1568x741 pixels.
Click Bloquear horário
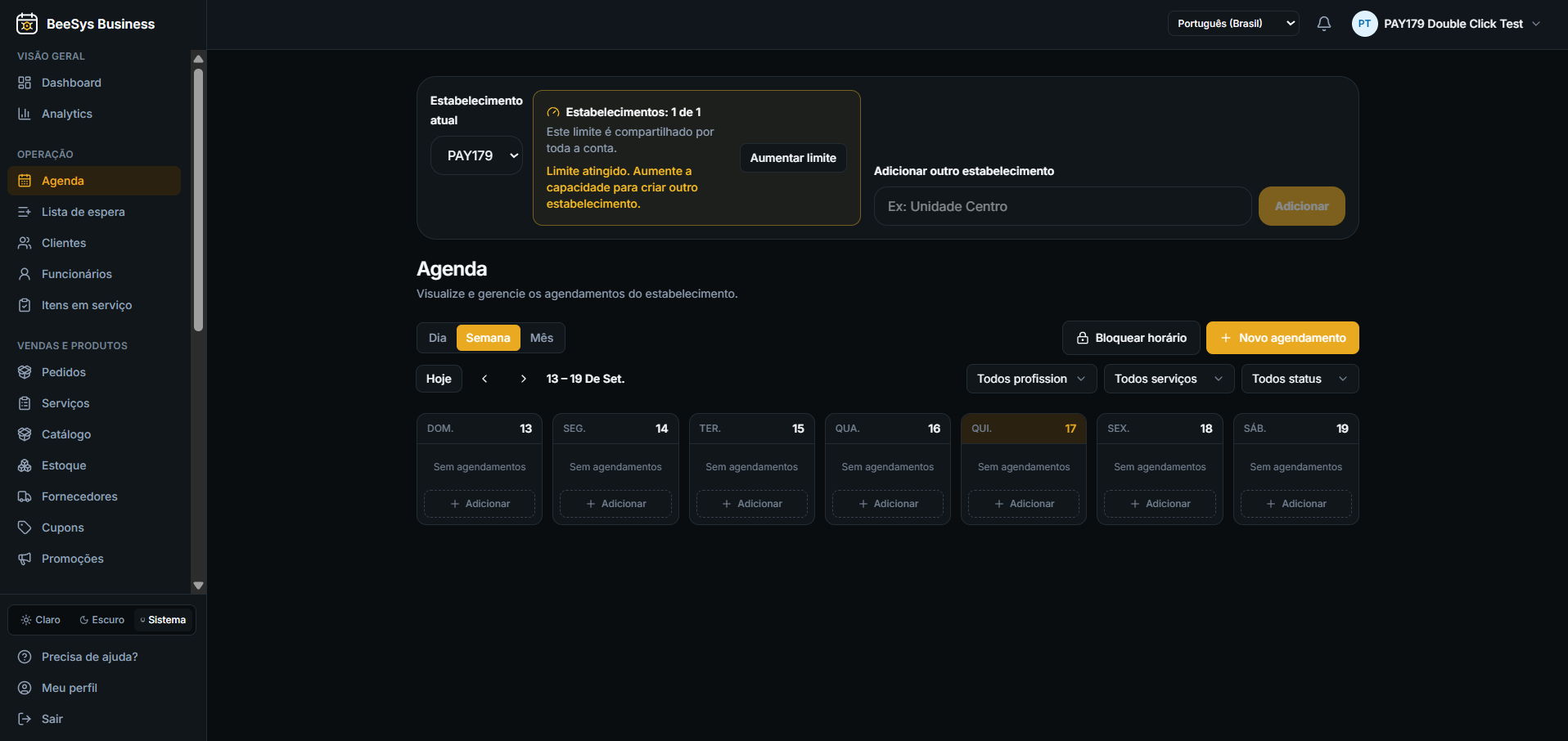click(1131, 338)
